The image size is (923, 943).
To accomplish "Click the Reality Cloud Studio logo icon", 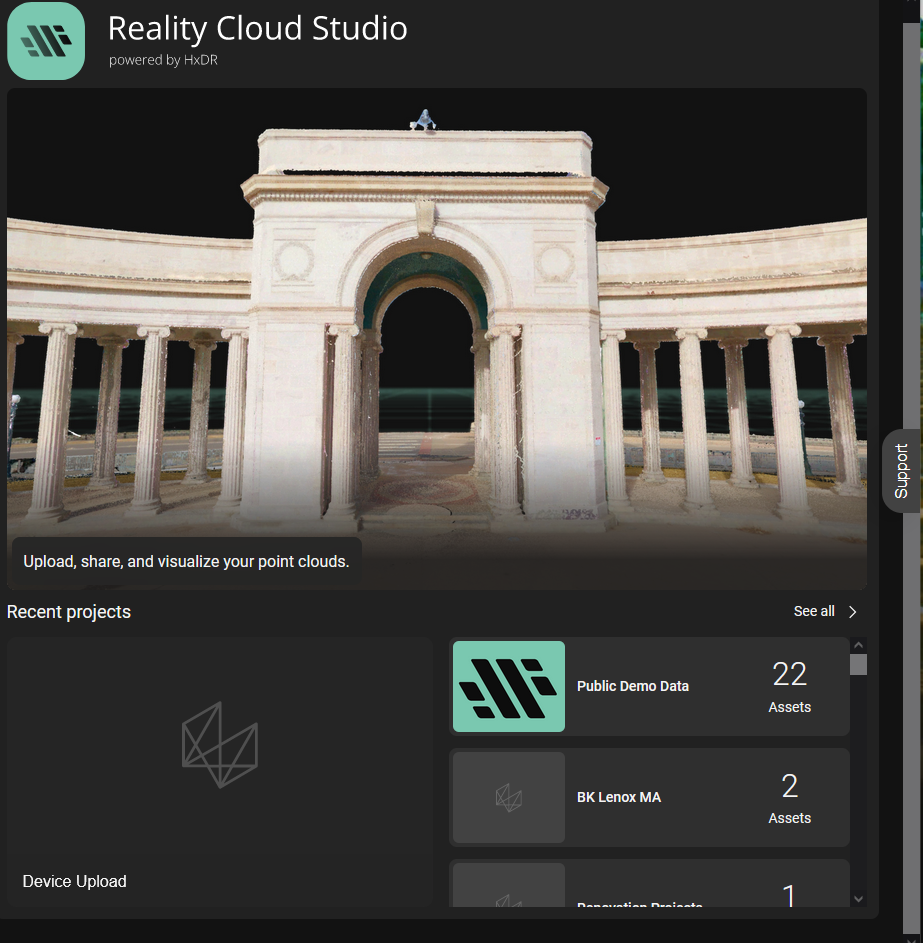I will coord(46,41).
